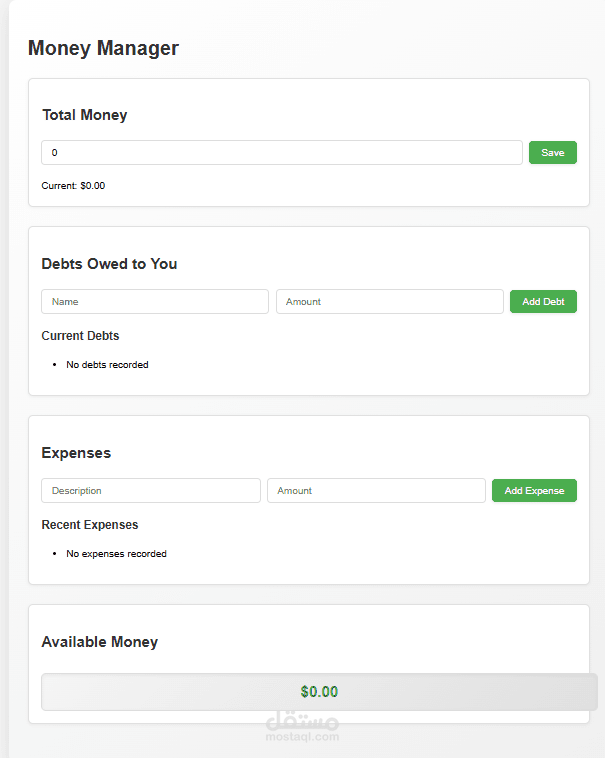Click the Total Money section heading

pos(85,115)
